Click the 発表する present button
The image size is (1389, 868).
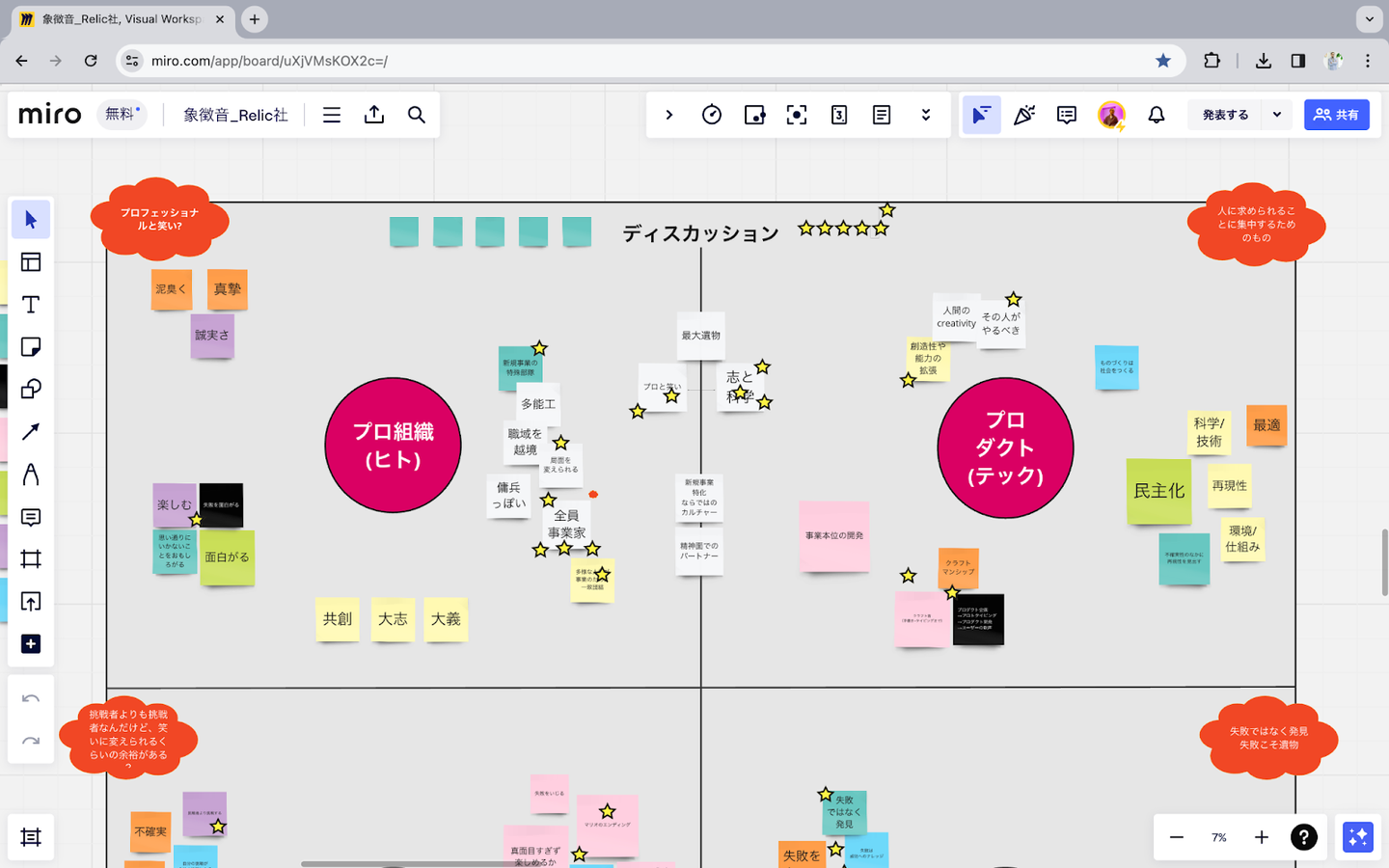(1225, 115)
